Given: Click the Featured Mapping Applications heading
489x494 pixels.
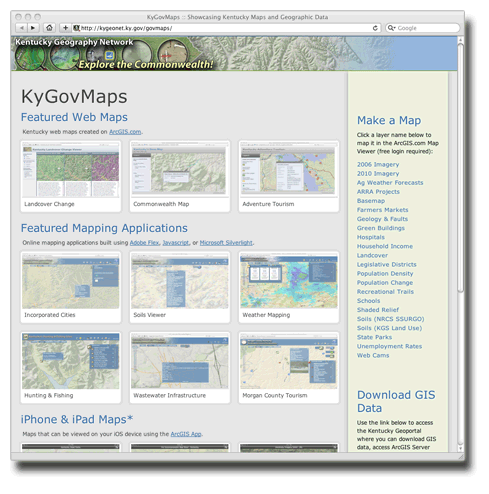Looking at the screenshot, I should 104,228.
